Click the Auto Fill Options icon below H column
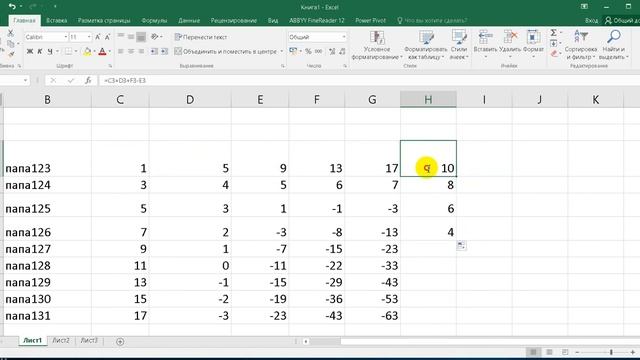 [461, 246]
